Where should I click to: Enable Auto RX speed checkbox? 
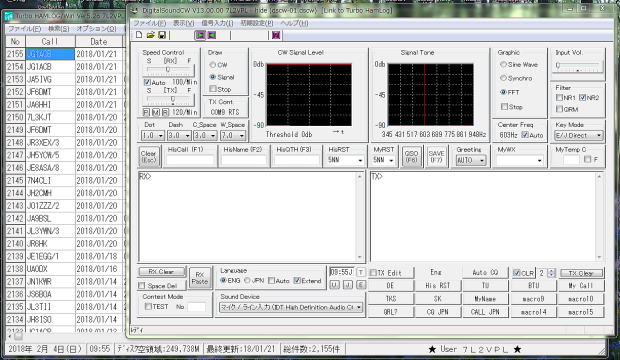point(147,82)
